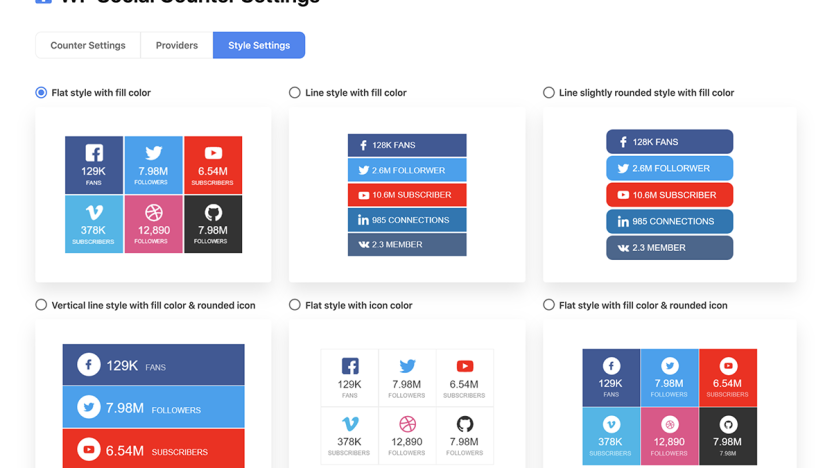Switch to the Providers tab
The width and height of the screenshot is (832, 468).
177,45
